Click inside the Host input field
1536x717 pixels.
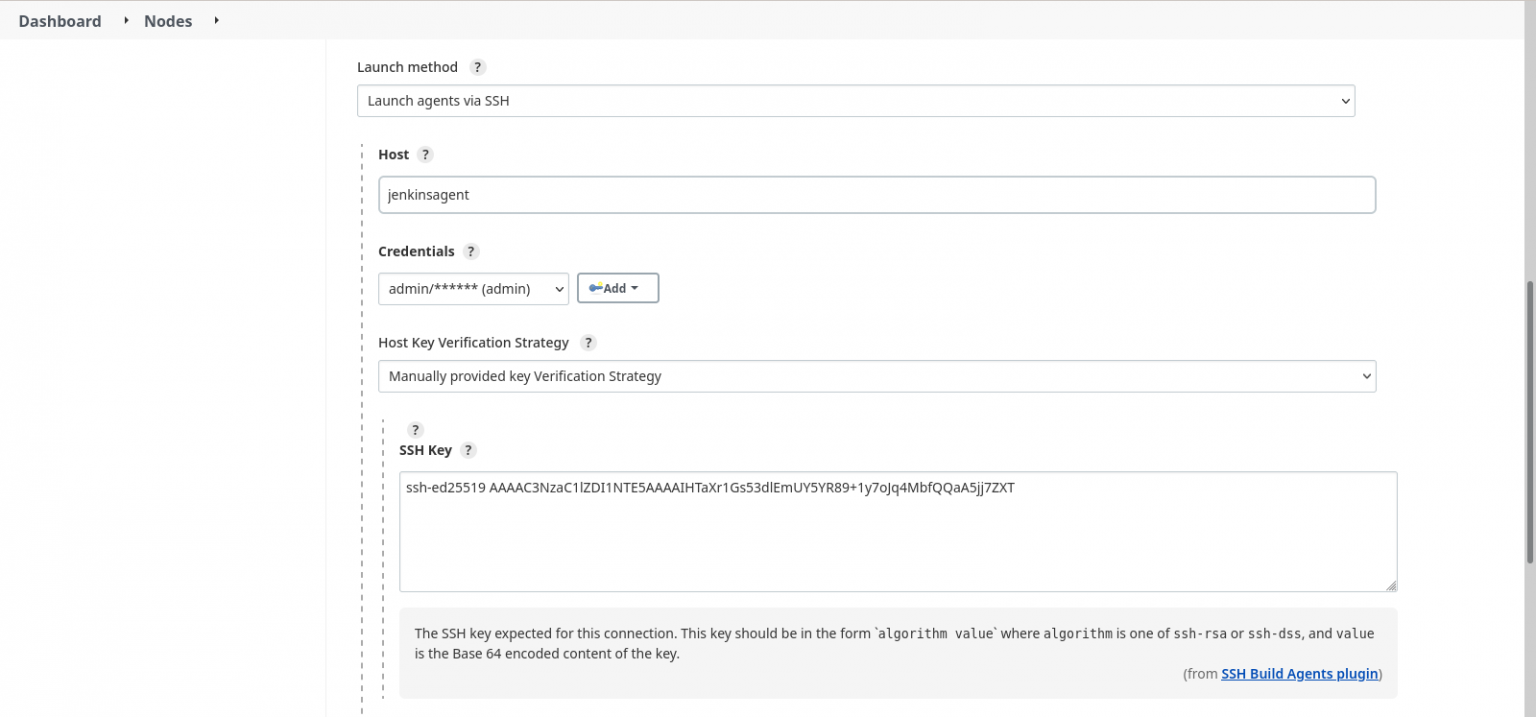pos(876,194)
